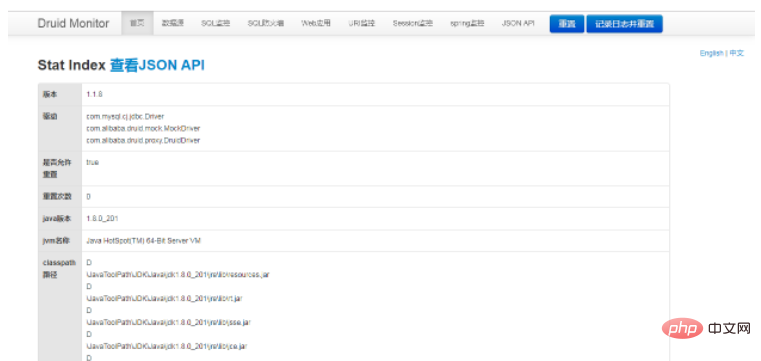Open the Druid Monitor brand link
This screenshot has height=361, width=761.
tap(73, 23)
